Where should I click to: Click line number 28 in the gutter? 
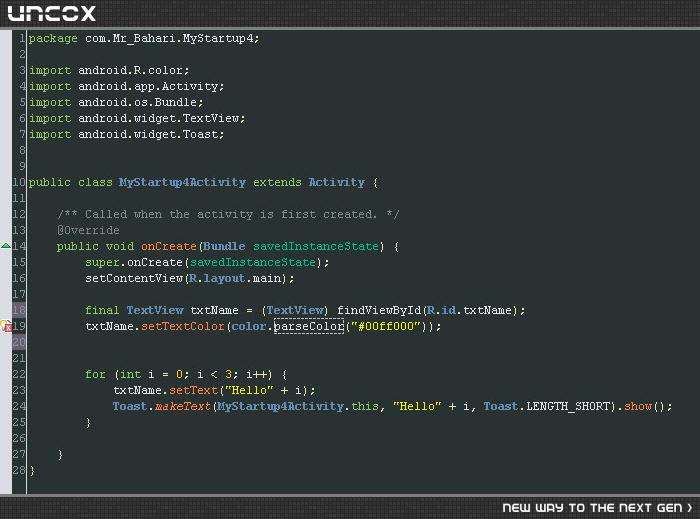19,470
